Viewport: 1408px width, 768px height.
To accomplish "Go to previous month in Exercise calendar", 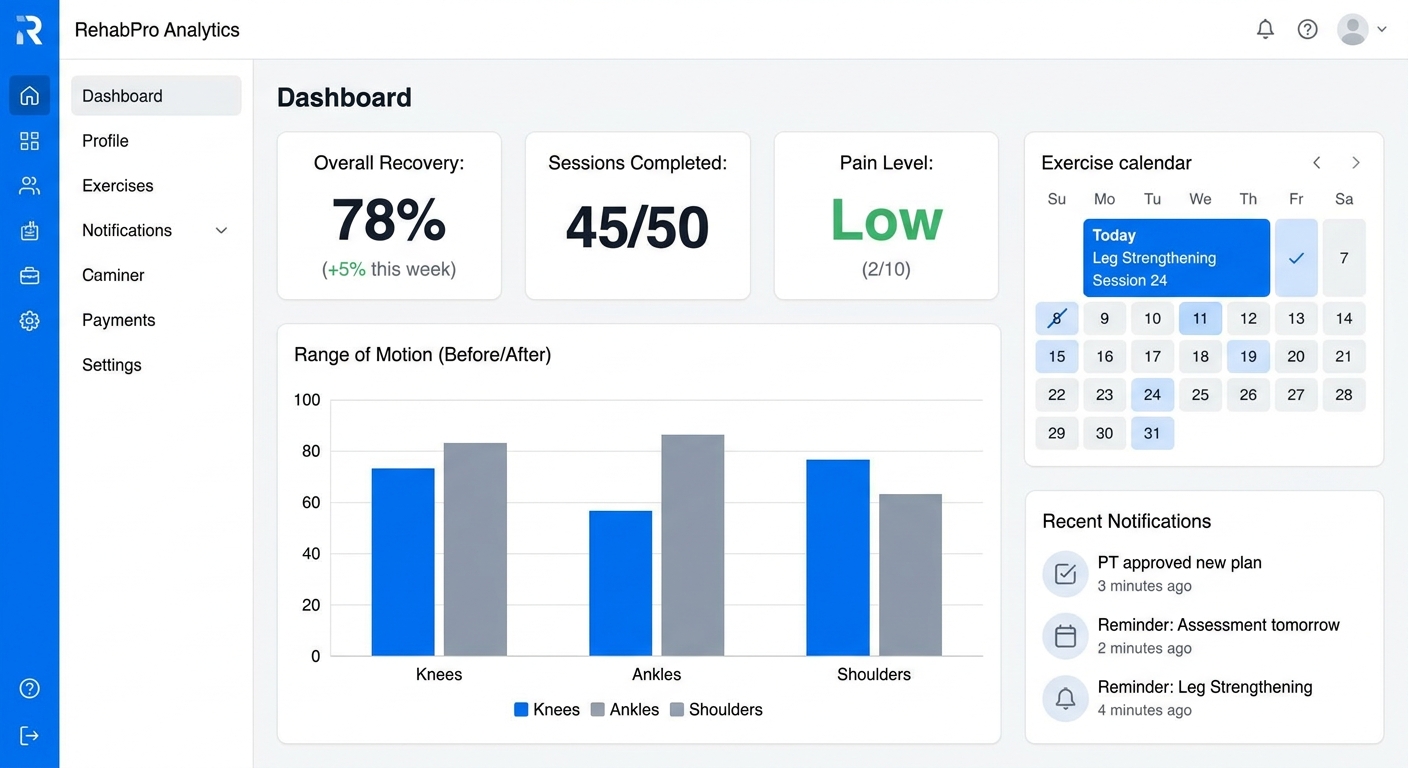I will pos(1317,162).
